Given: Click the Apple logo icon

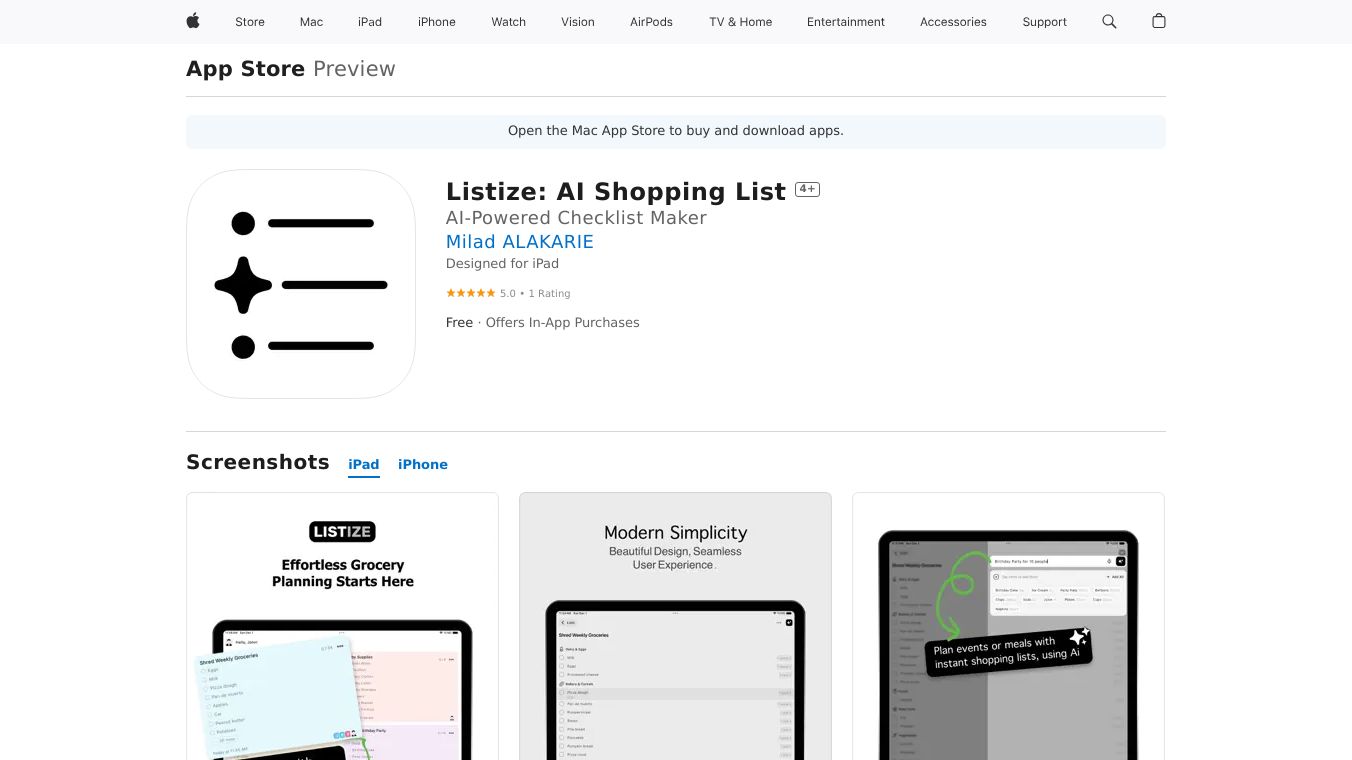Looking at the screenshot, I should pyautogui.click(x=193, y=21).
